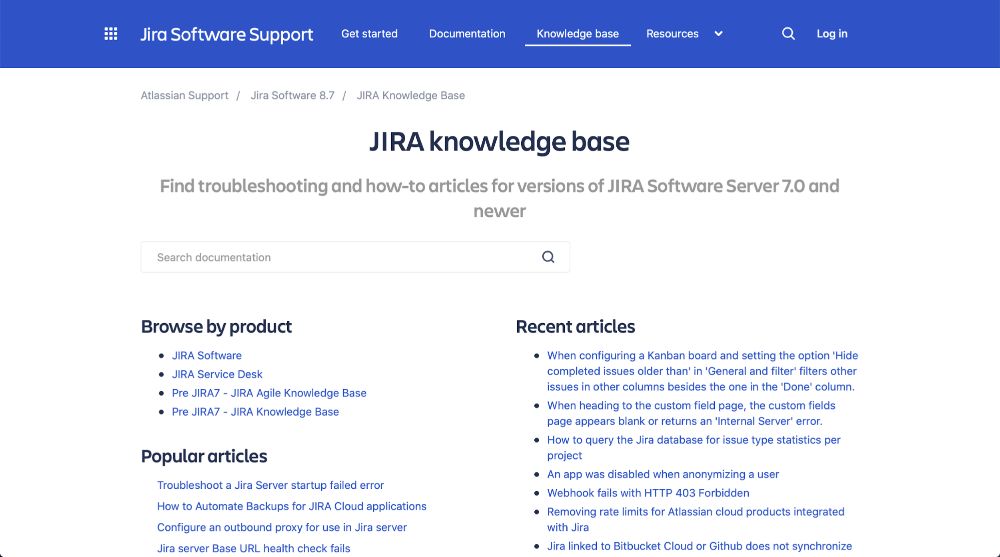Open the JIRA Software product link

tap(207, 355)
